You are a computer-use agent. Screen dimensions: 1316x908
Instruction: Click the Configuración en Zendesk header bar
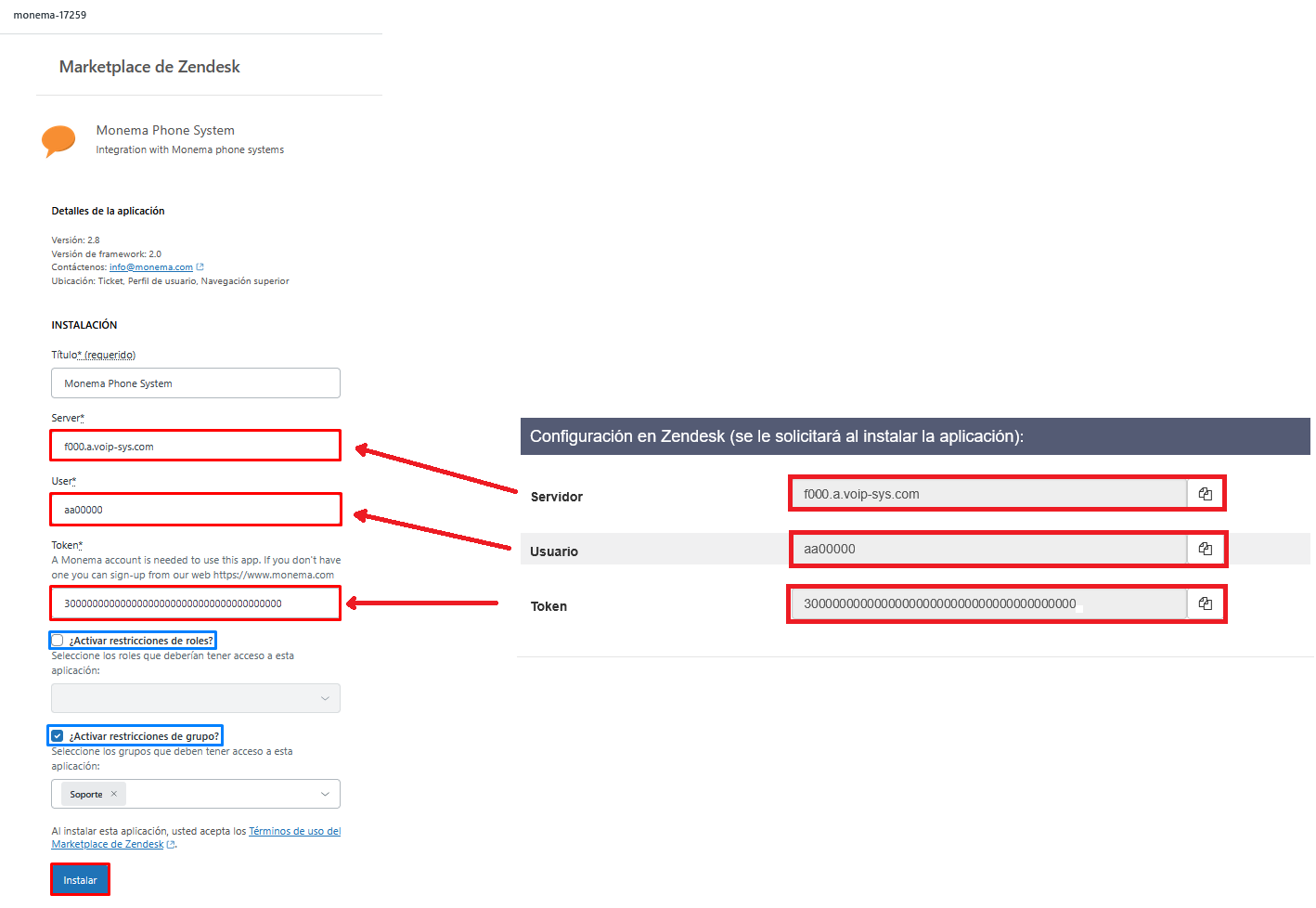pos(915,436)
